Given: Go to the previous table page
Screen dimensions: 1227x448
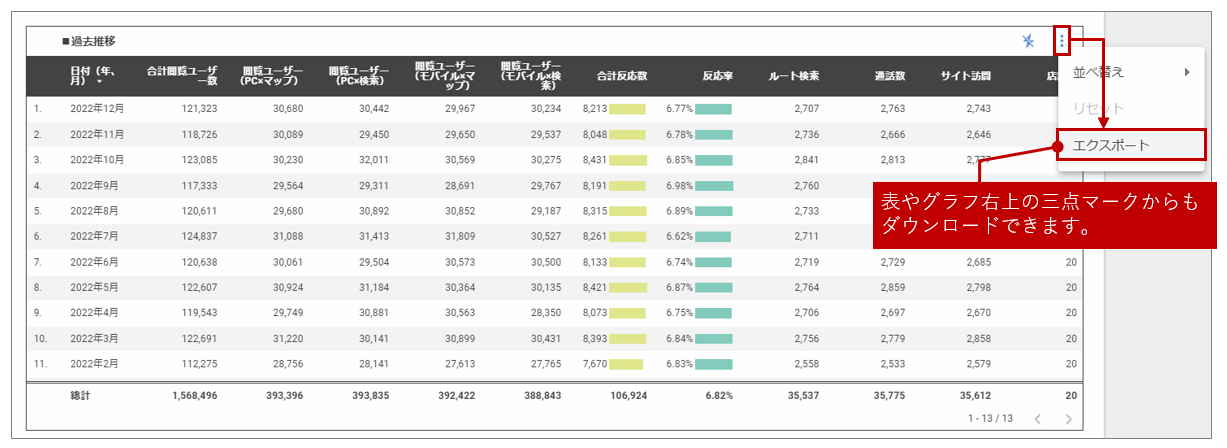Looking at the screenshot, I should [x=1037, y=419].
